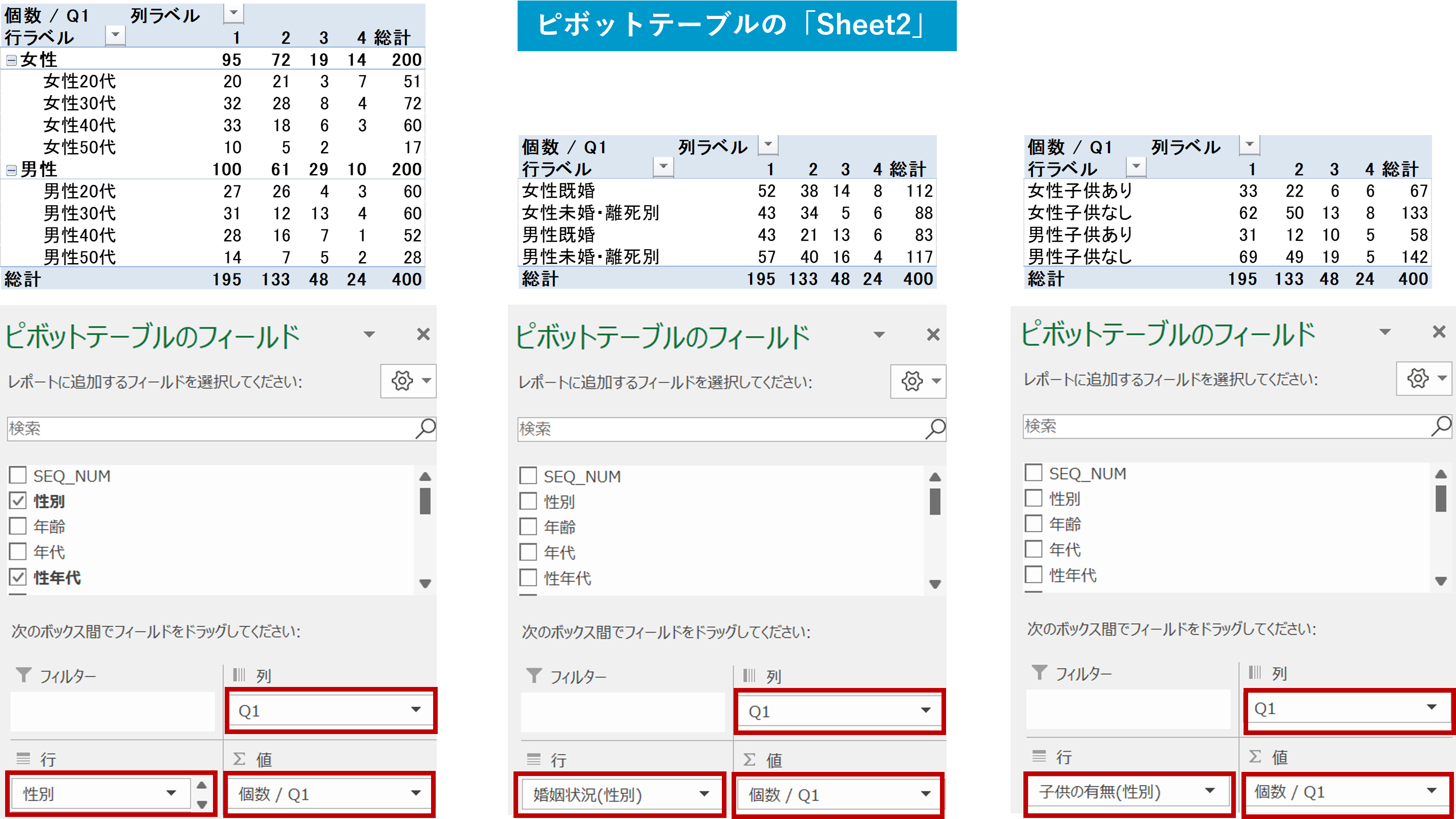This screenshot has height=819, width=1456.
Task: Open the task pane options arrow in the middle field pane header
Action: (879, 335)
